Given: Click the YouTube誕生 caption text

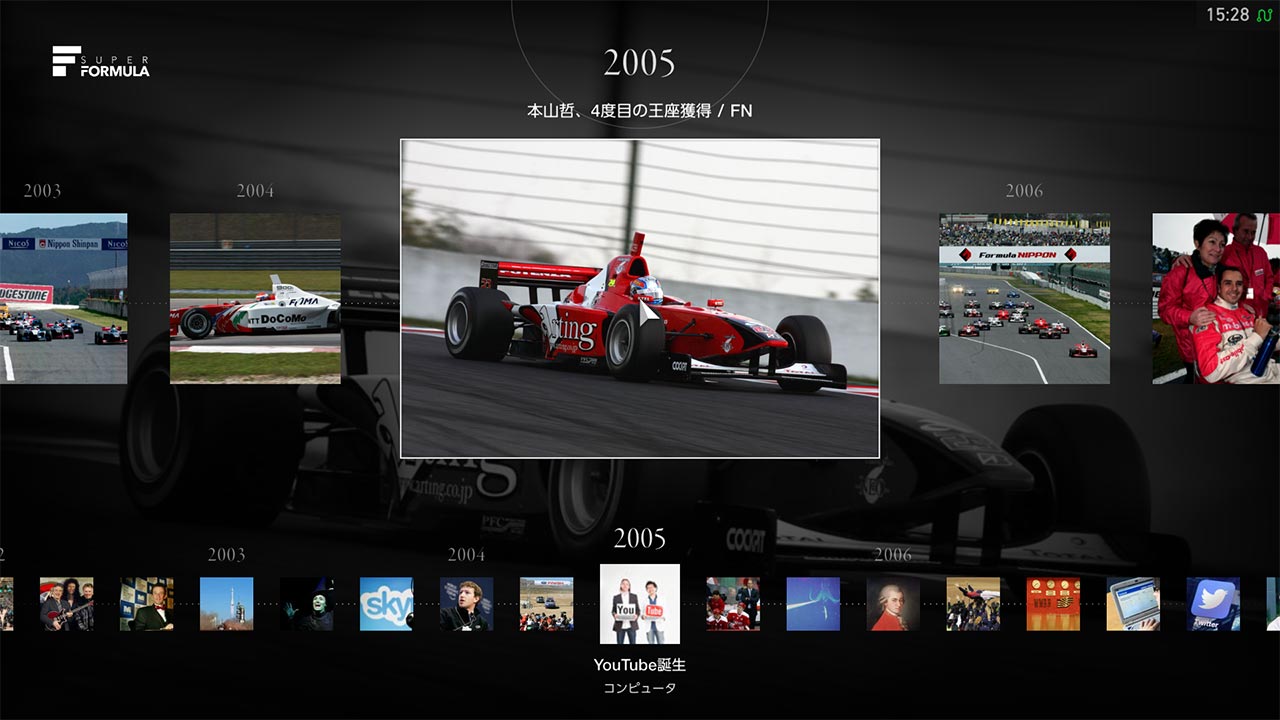Looking at the screenshot, I should [639, 665].
